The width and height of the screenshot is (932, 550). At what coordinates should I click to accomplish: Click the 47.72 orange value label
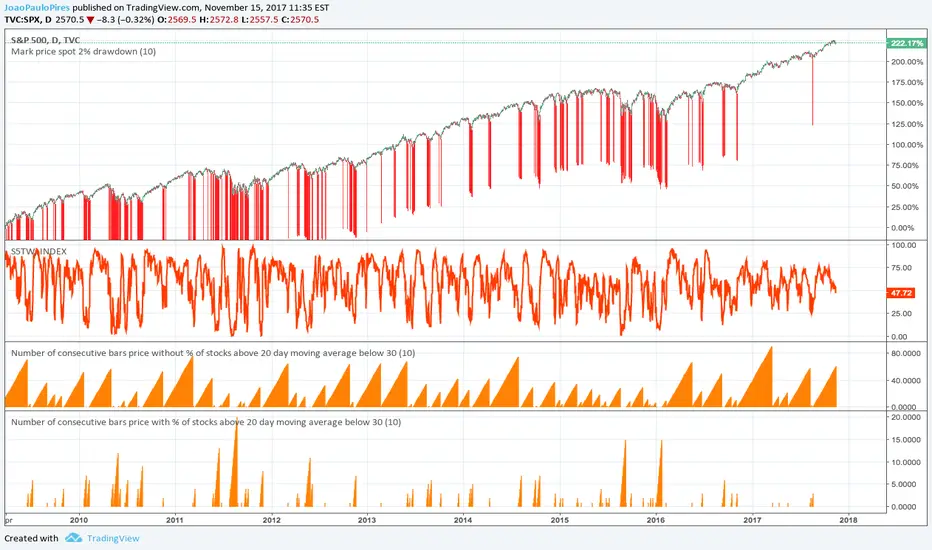(x=902, y=293)
